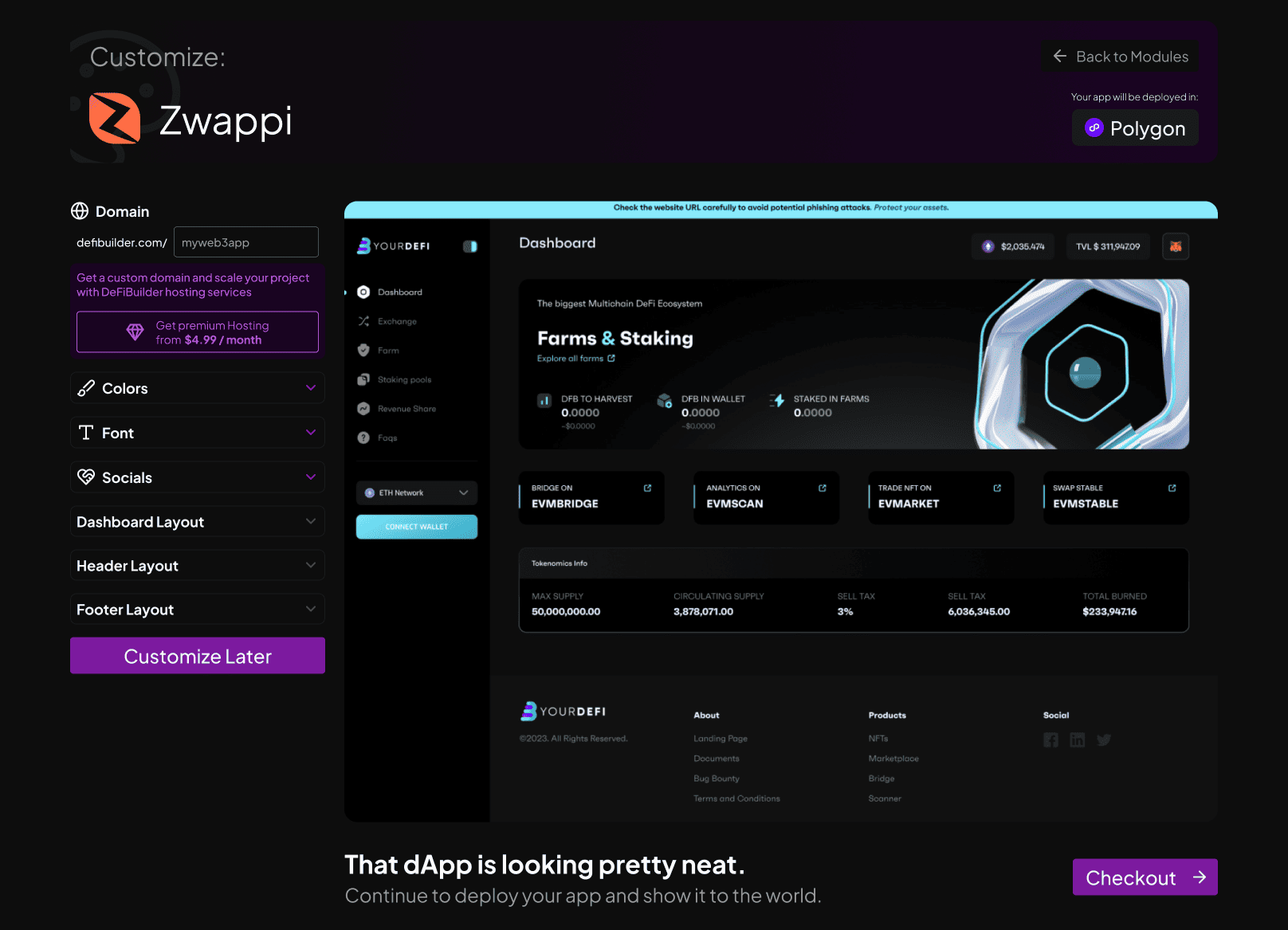Image resolution: width=1288 pixels, height=930 pixels.
Task: Click the Exchange shuffle icon
Action: click(x=363, y=321)
